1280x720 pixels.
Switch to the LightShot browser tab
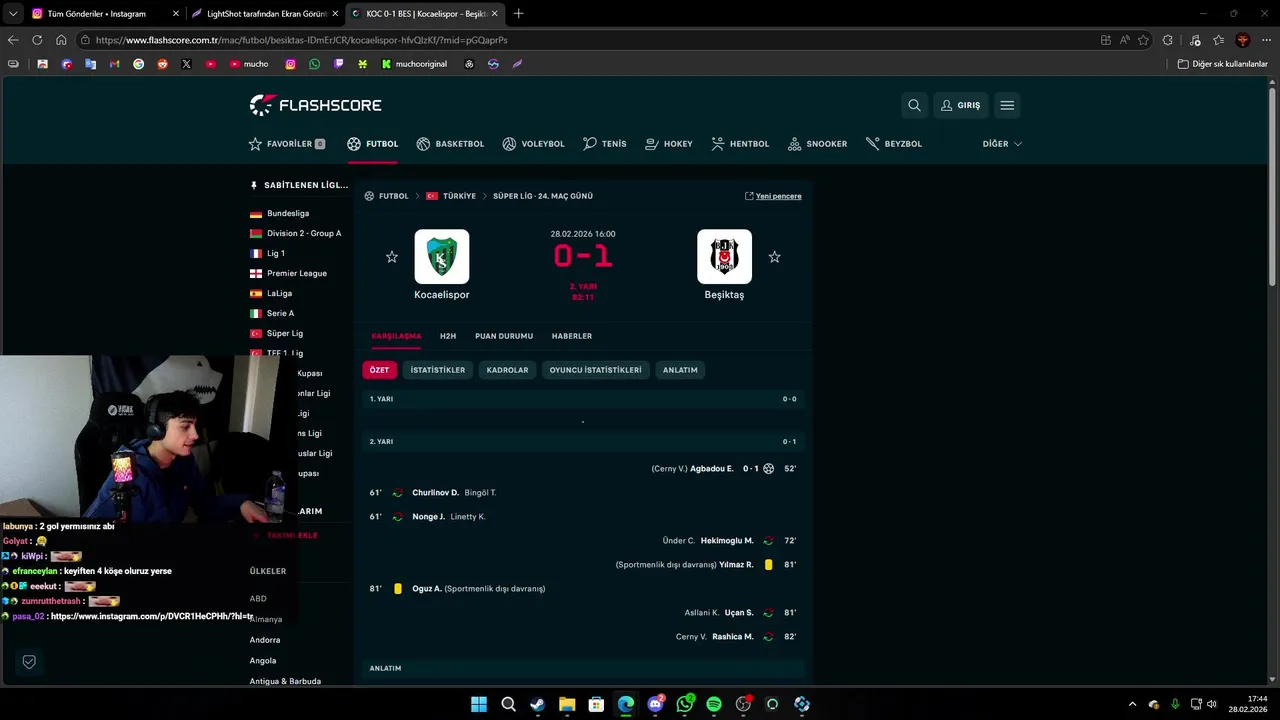264,14
